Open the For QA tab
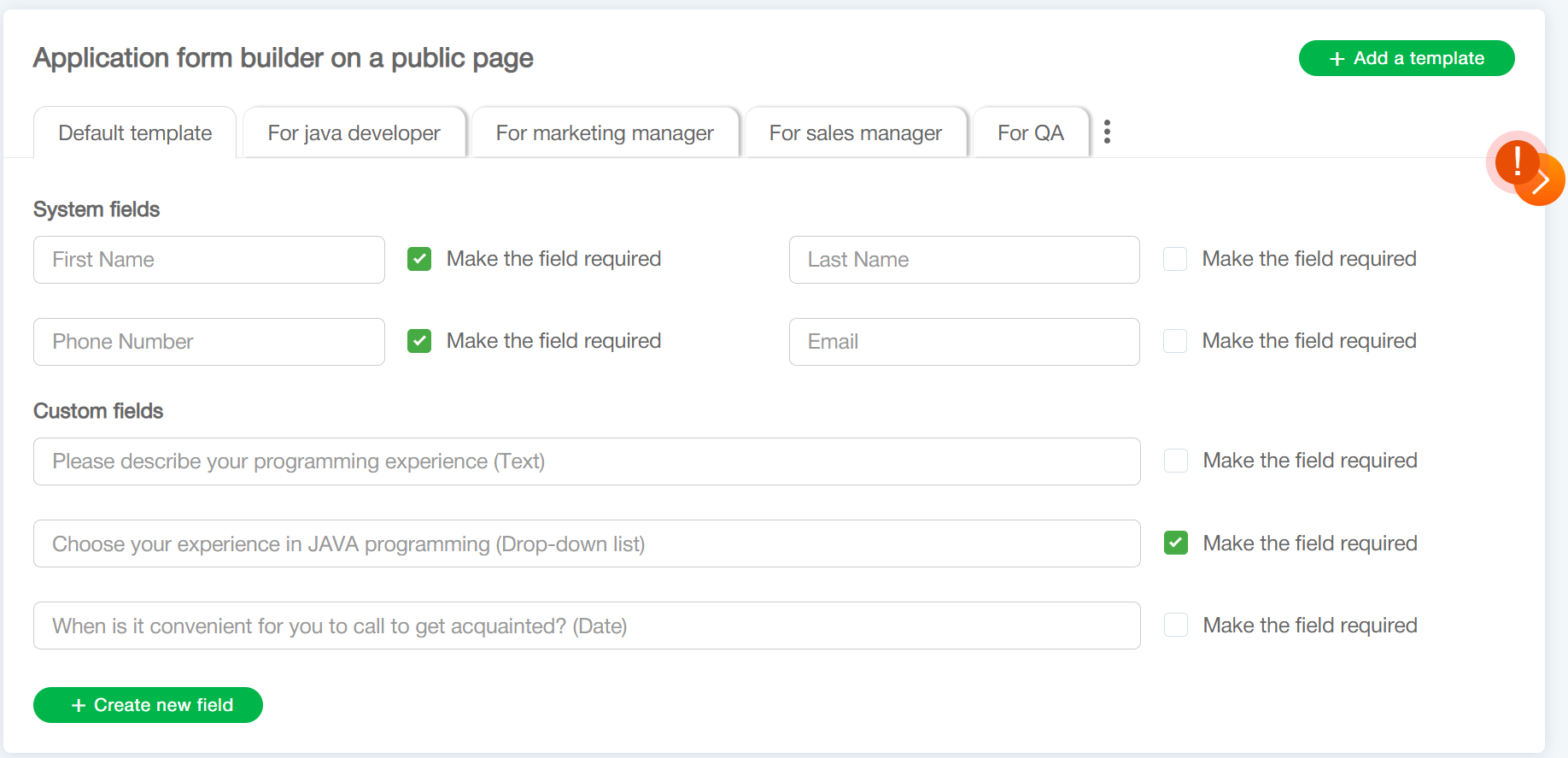The height and width of the screenshot is (758, 1568). pos(1030,133)
